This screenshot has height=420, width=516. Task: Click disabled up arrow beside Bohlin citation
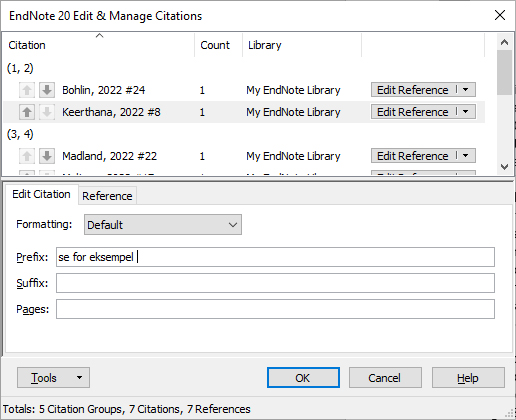coord(27,90)
